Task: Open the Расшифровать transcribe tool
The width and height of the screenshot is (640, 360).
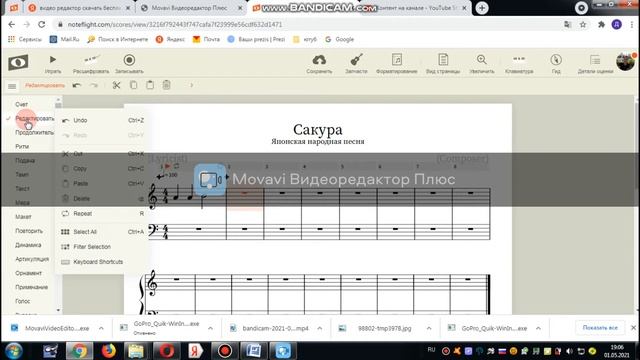Action: (91, 64)
